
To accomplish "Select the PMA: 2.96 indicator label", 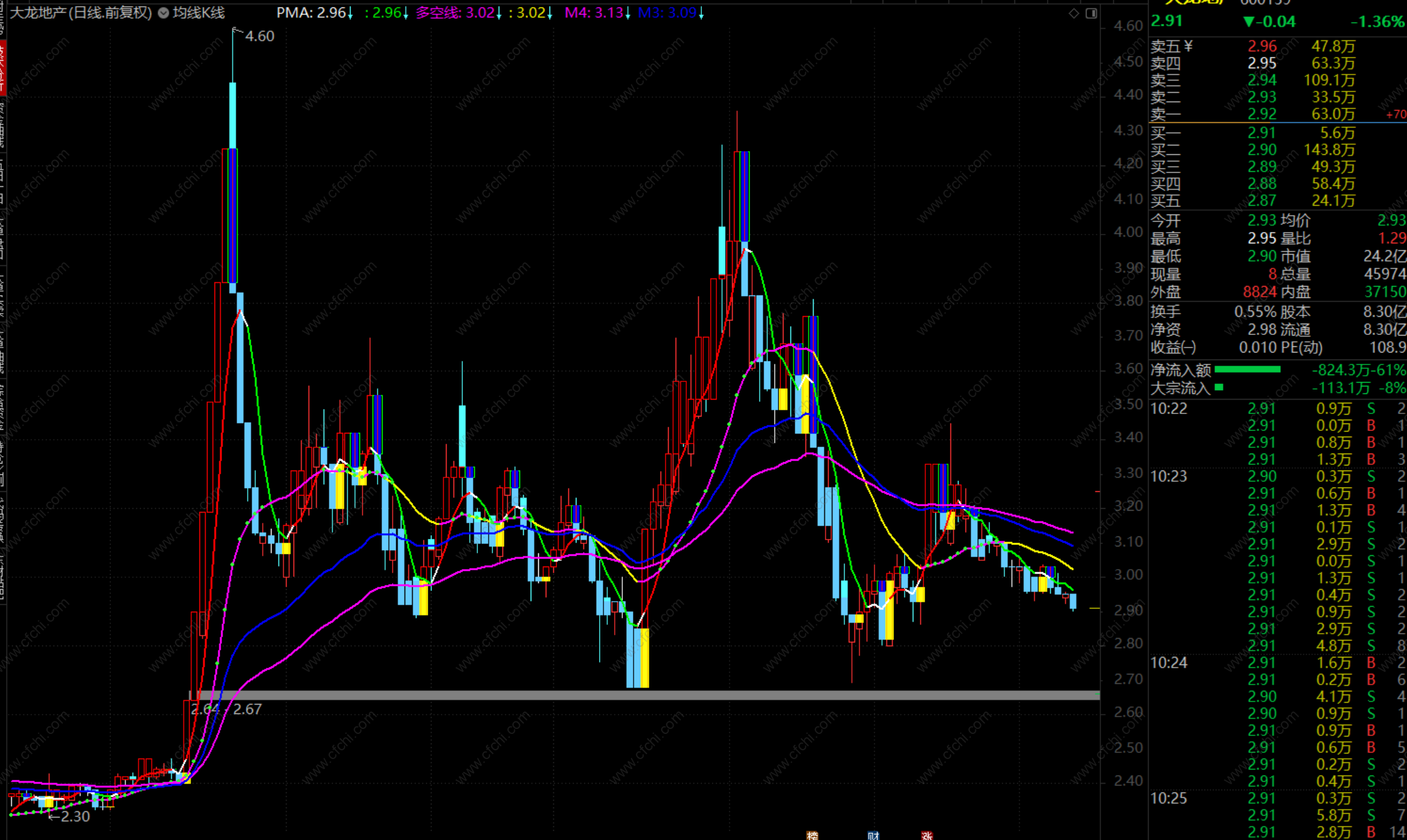I will [312, 13].
